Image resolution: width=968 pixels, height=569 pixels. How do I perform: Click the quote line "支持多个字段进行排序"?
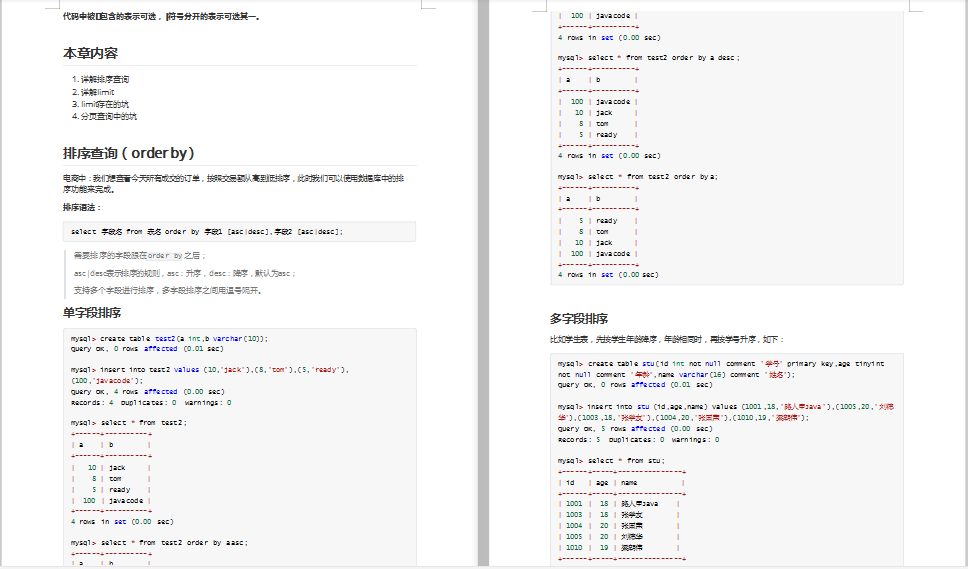(167, 291)
